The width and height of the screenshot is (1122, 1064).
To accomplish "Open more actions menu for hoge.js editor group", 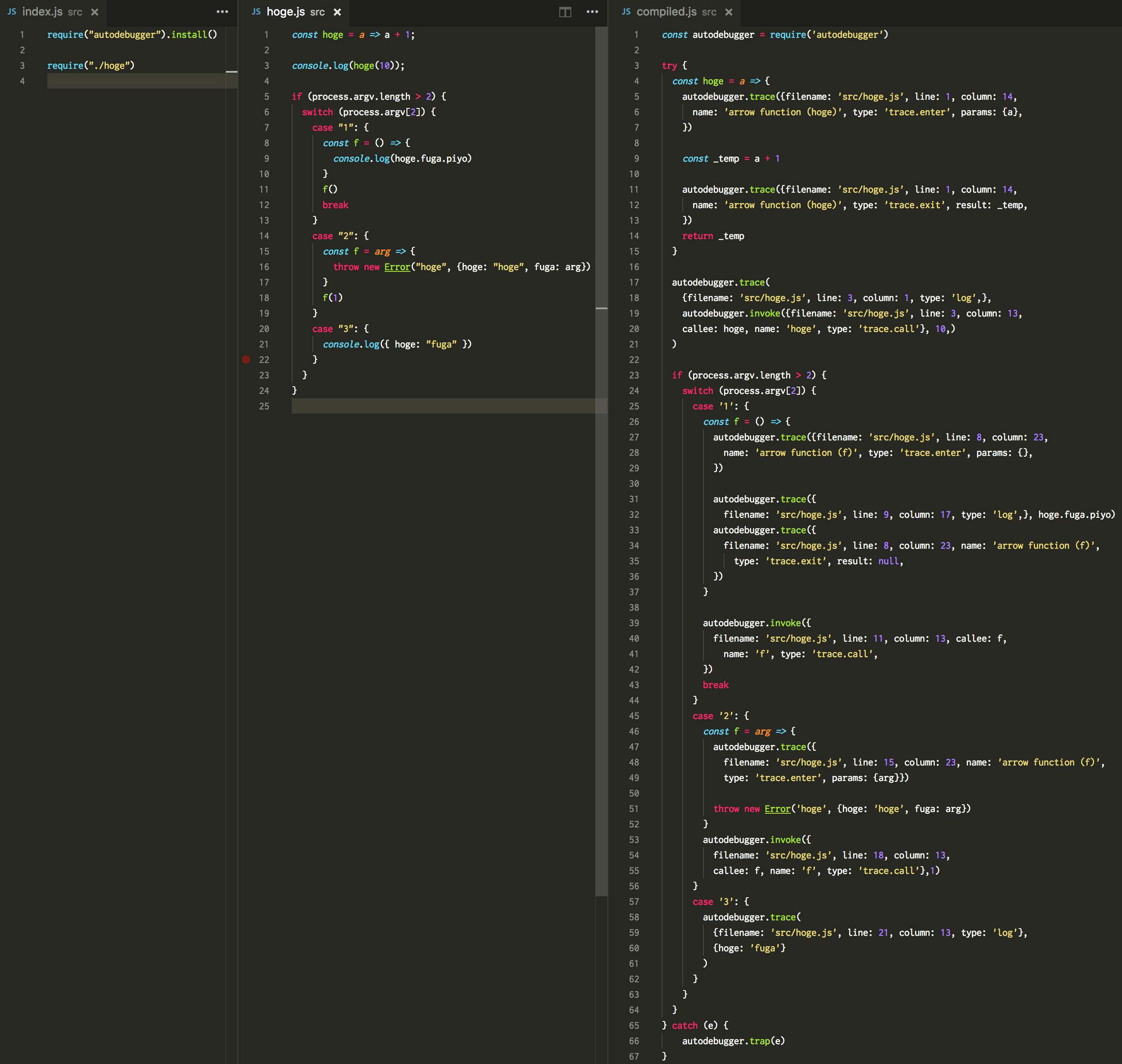I will coord(592,11).
